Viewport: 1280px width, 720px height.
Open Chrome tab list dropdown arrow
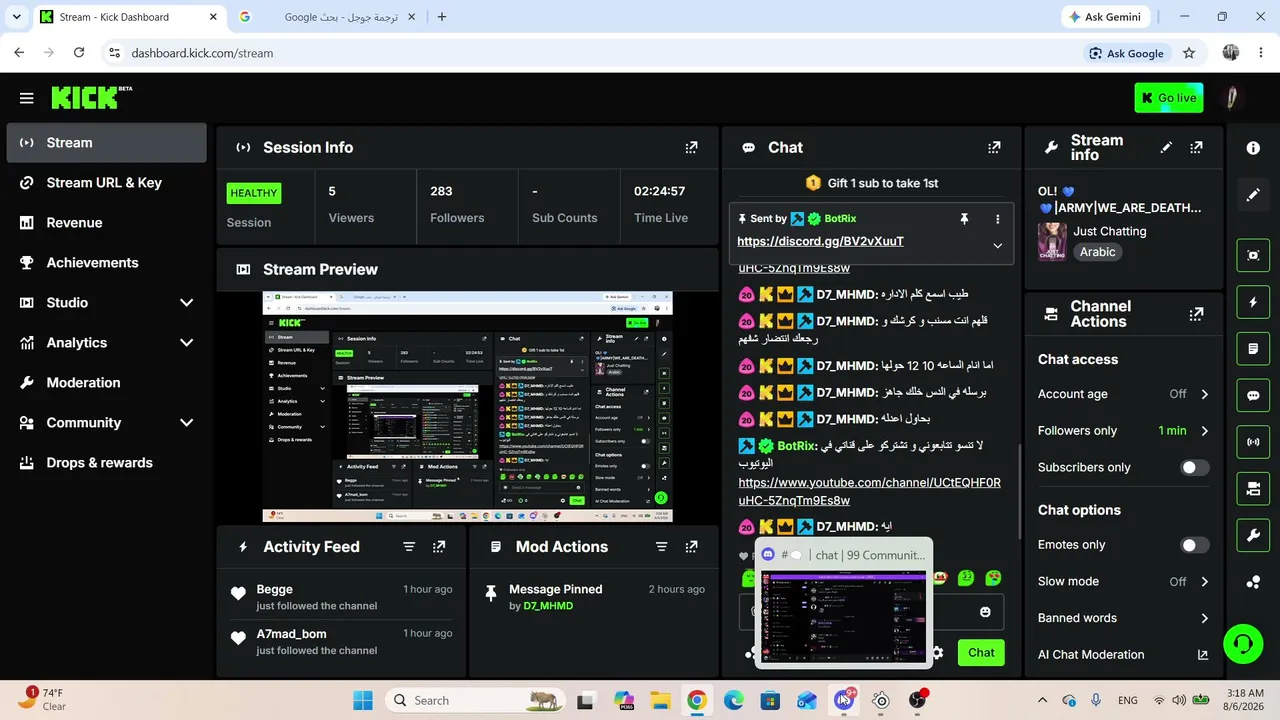(x=16, y=17)
